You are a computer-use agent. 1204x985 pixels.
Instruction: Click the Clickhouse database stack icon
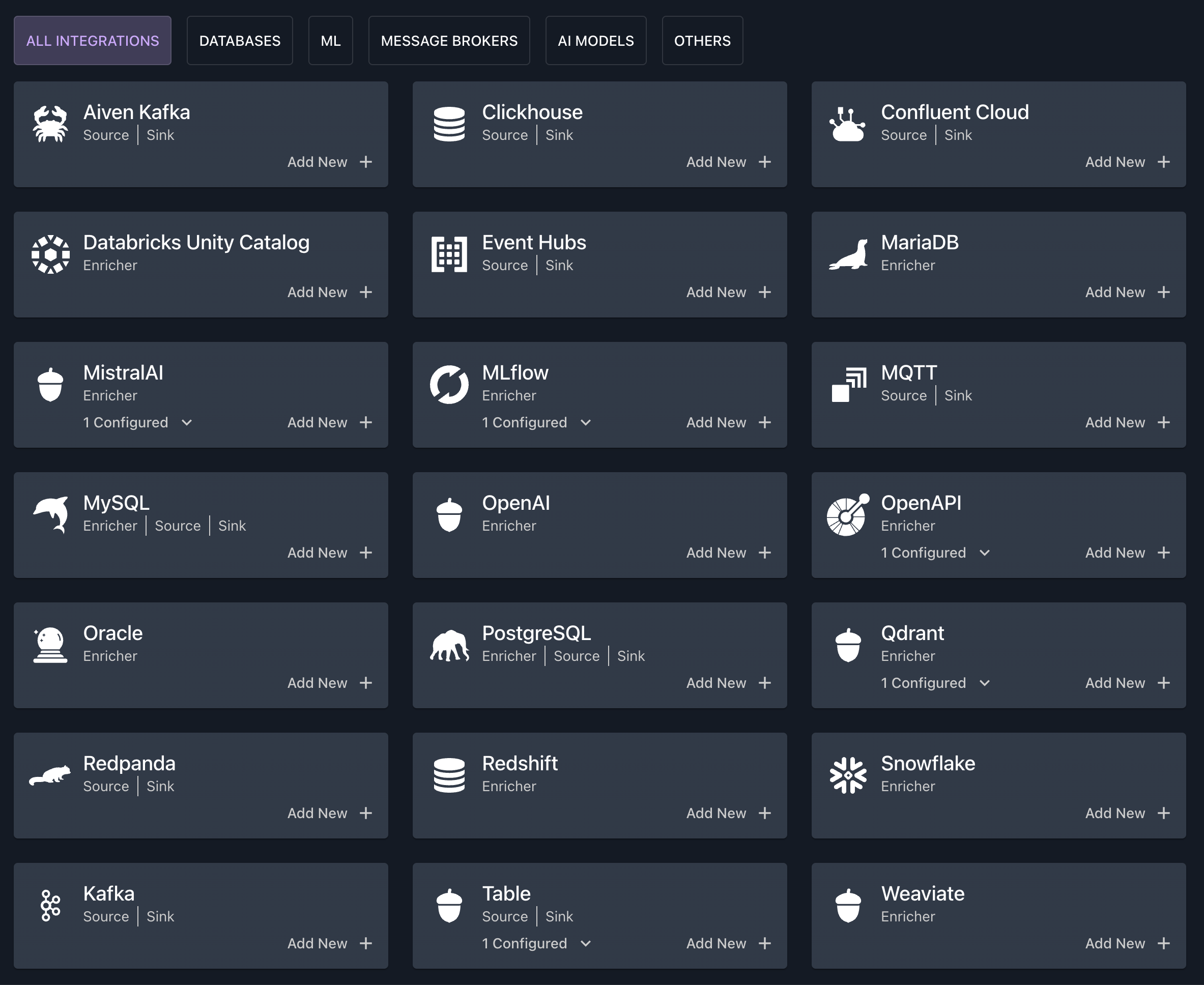(x=449, y=124)
